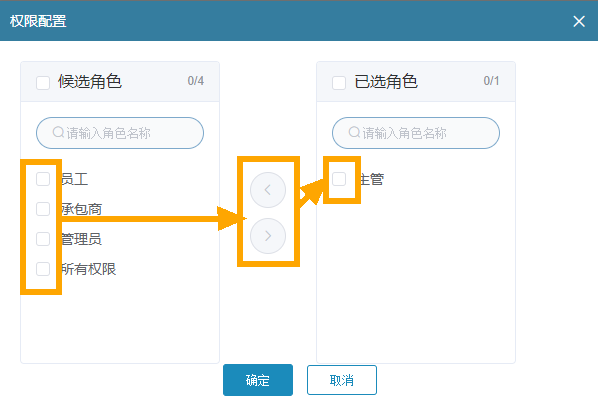Check the 承包商 role checkbox
The width and height of the screenshot is (598, 413).
click(43, 209)
